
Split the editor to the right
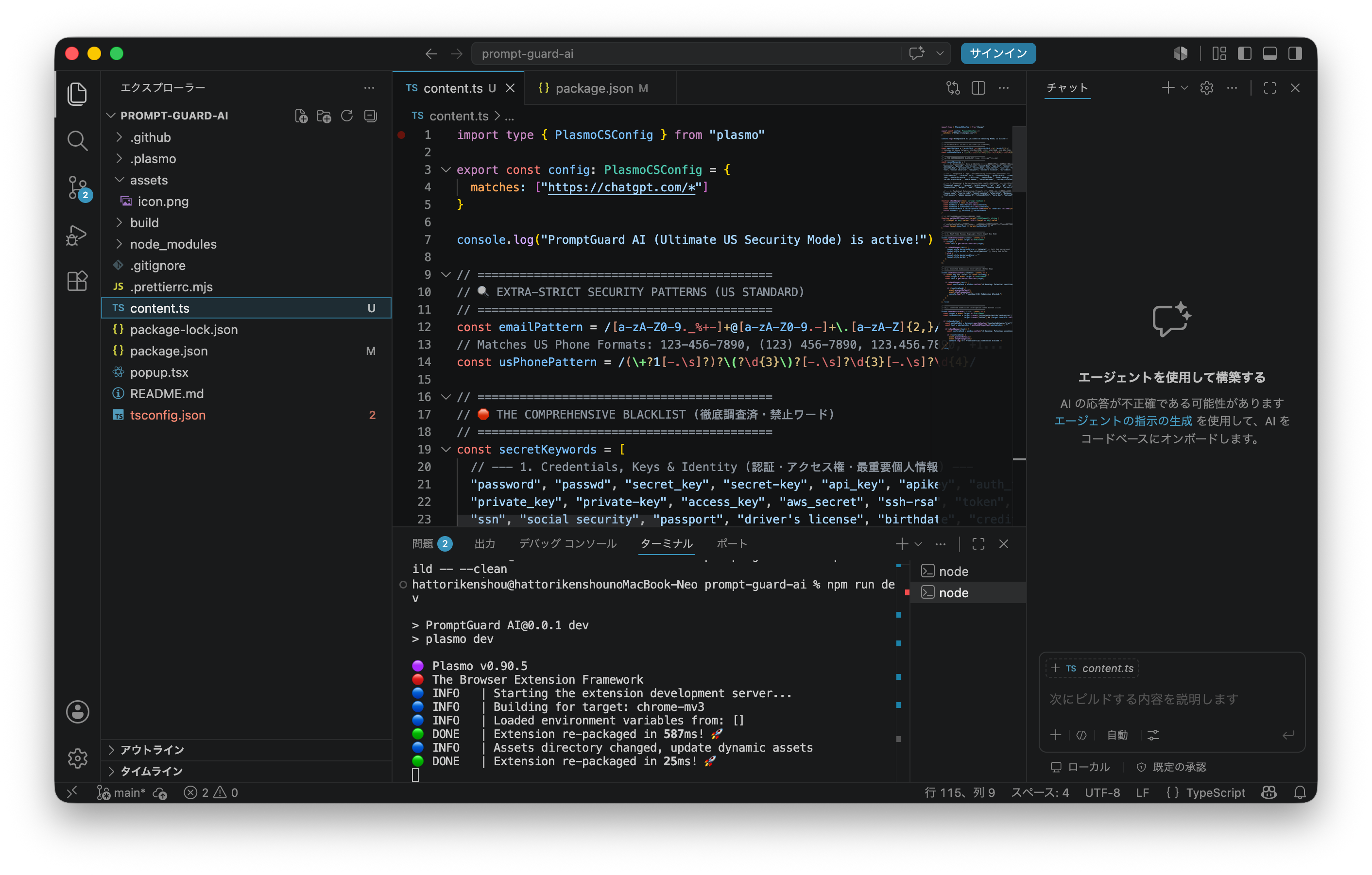point(978,88)
